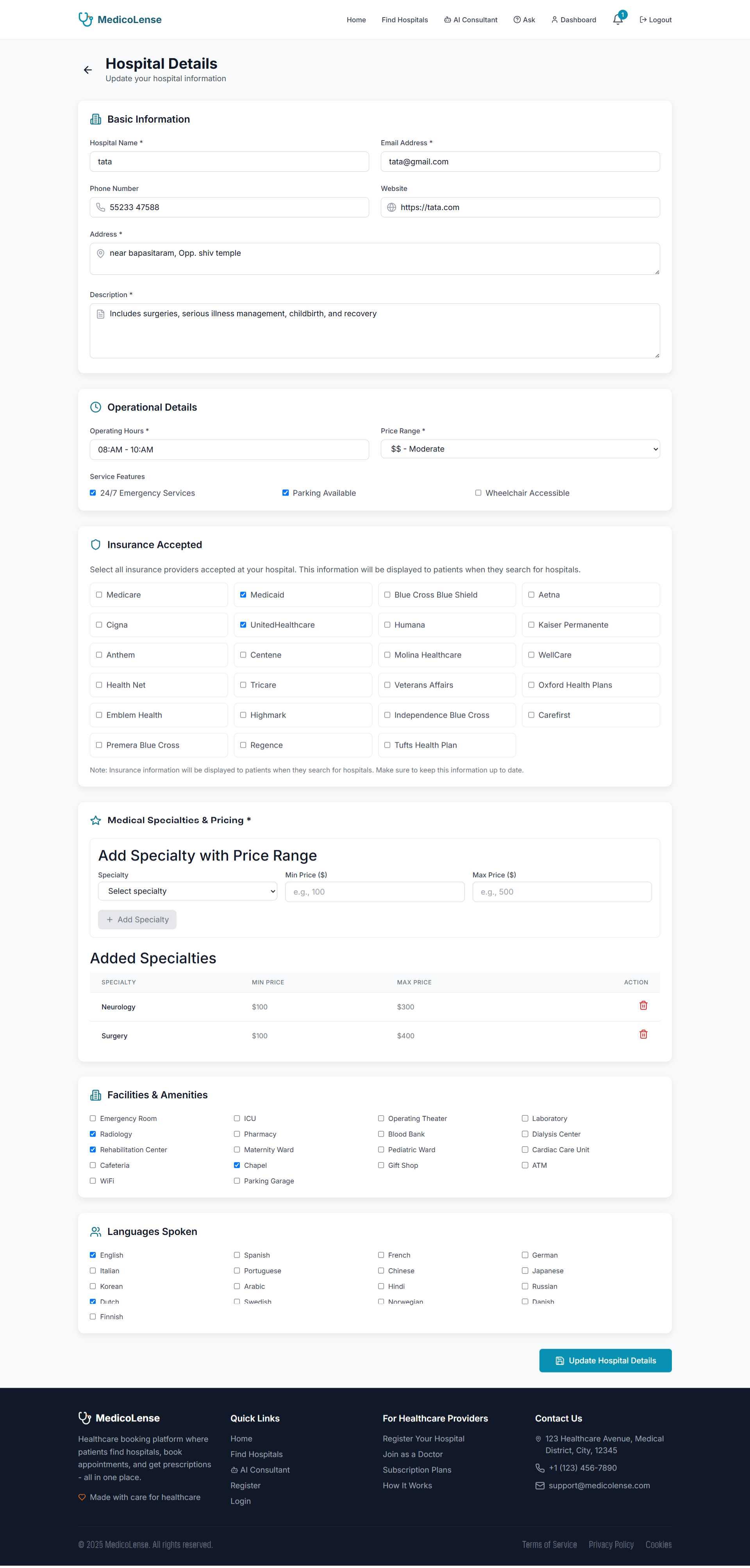Screen dimensions: 750x1568
Task: Open Find Hospitals in navigation
Action: point(404,20)
